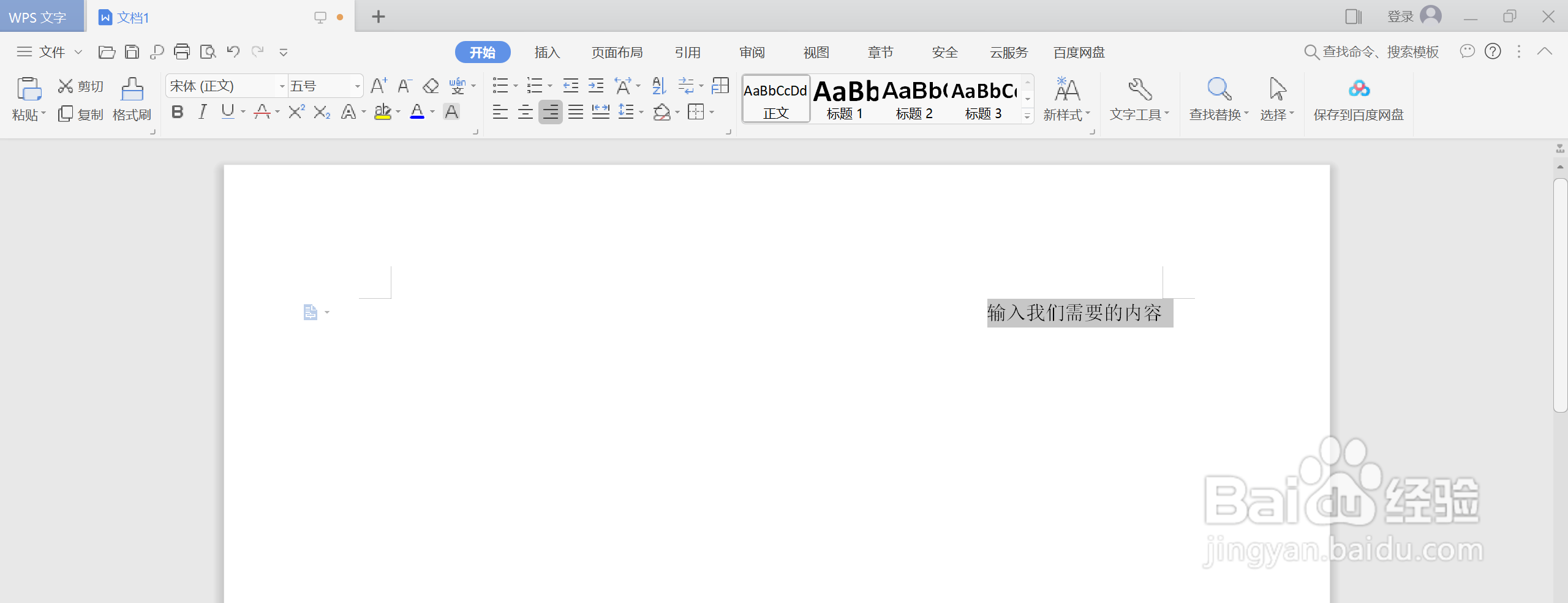1568x603 pixels.
Task: Decrease font size with A- icon
Action: click(404, 86)
